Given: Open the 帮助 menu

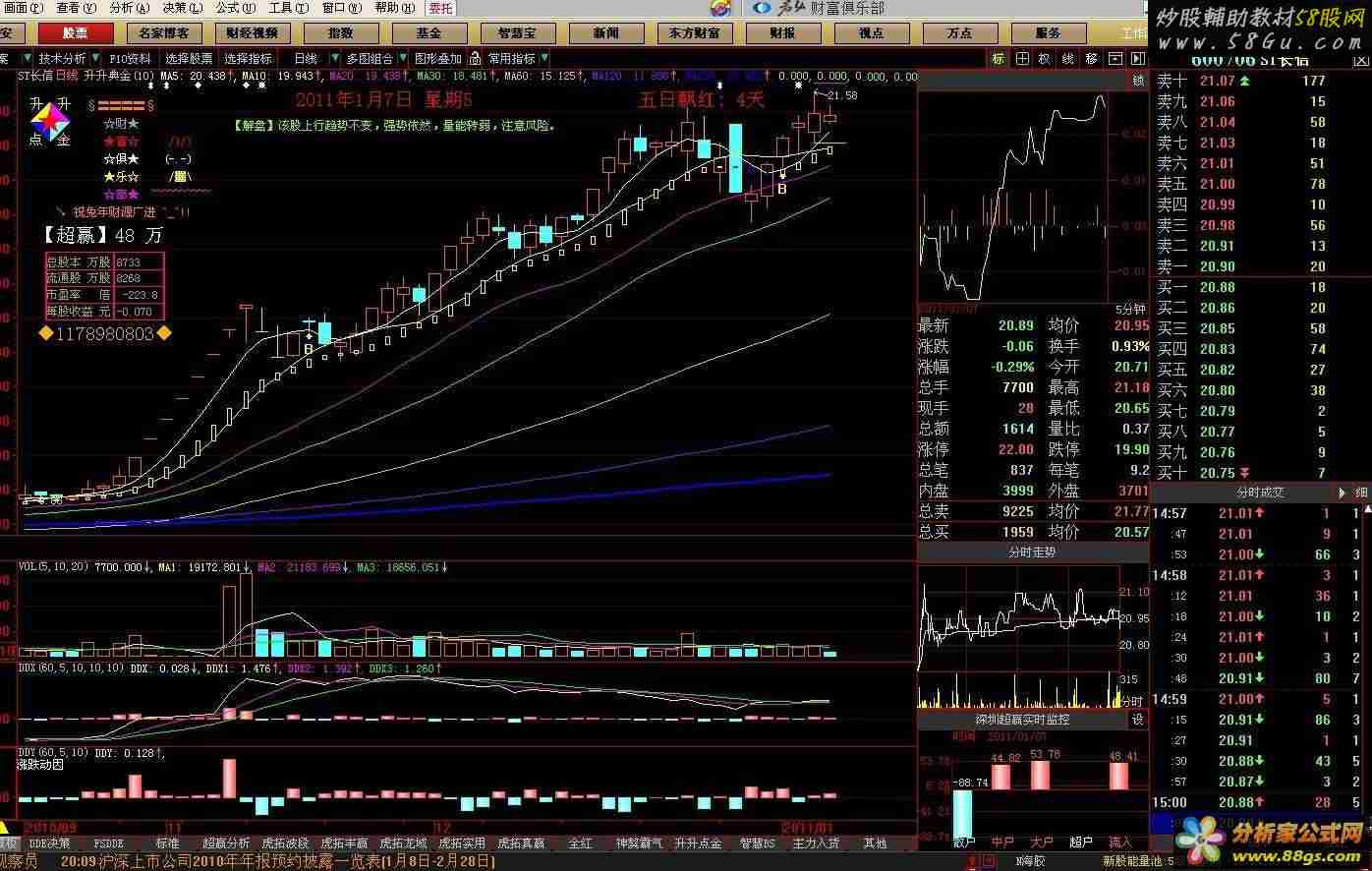Looking at the screenshot, I should pos(394,8).
